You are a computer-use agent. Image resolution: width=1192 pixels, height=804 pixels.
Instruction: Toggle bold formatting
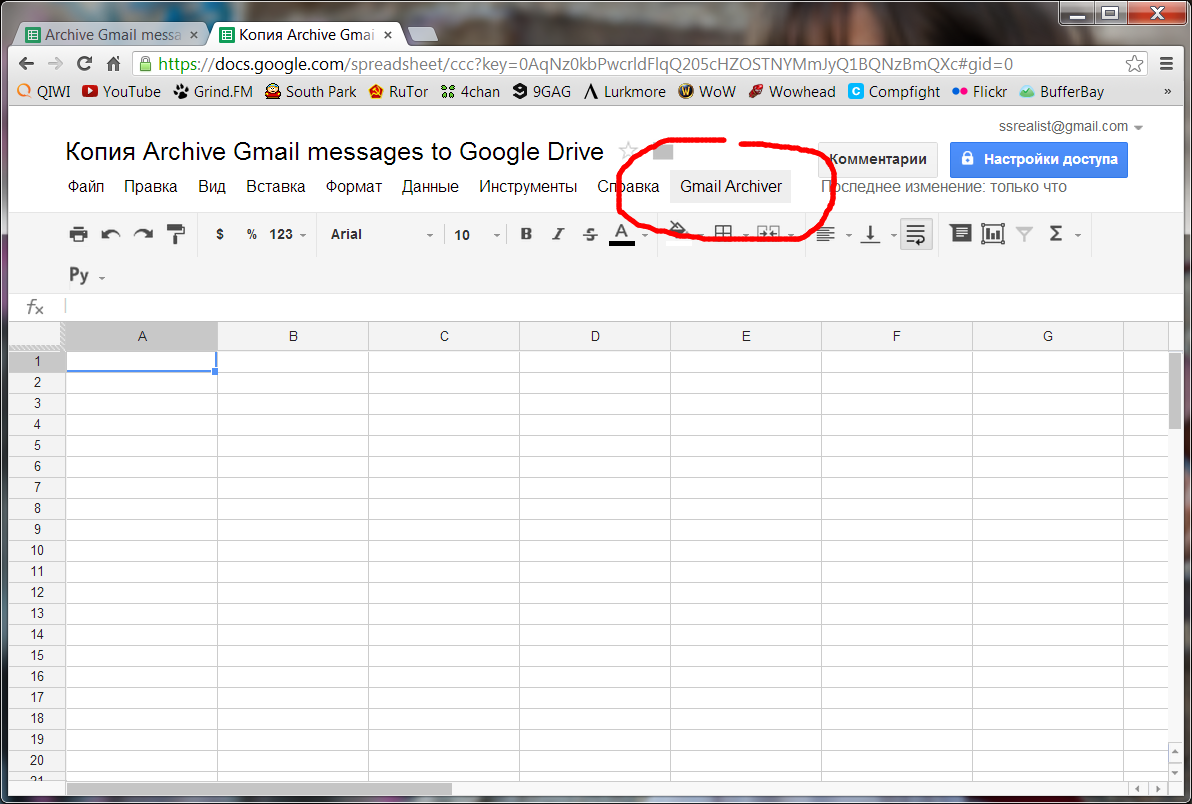point(526,234)
